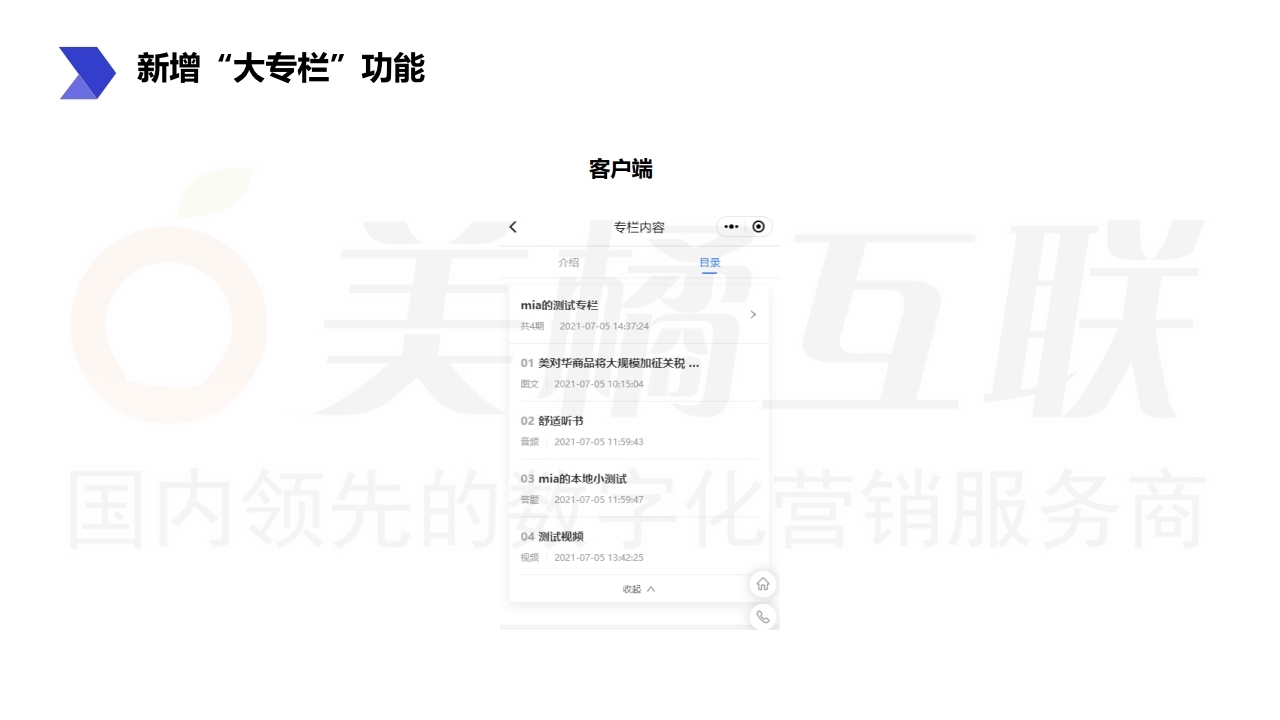The height and width of the screenshot is (720, 1280).
Task: Switch to the 介绍 tab
Action: (569, 263)
